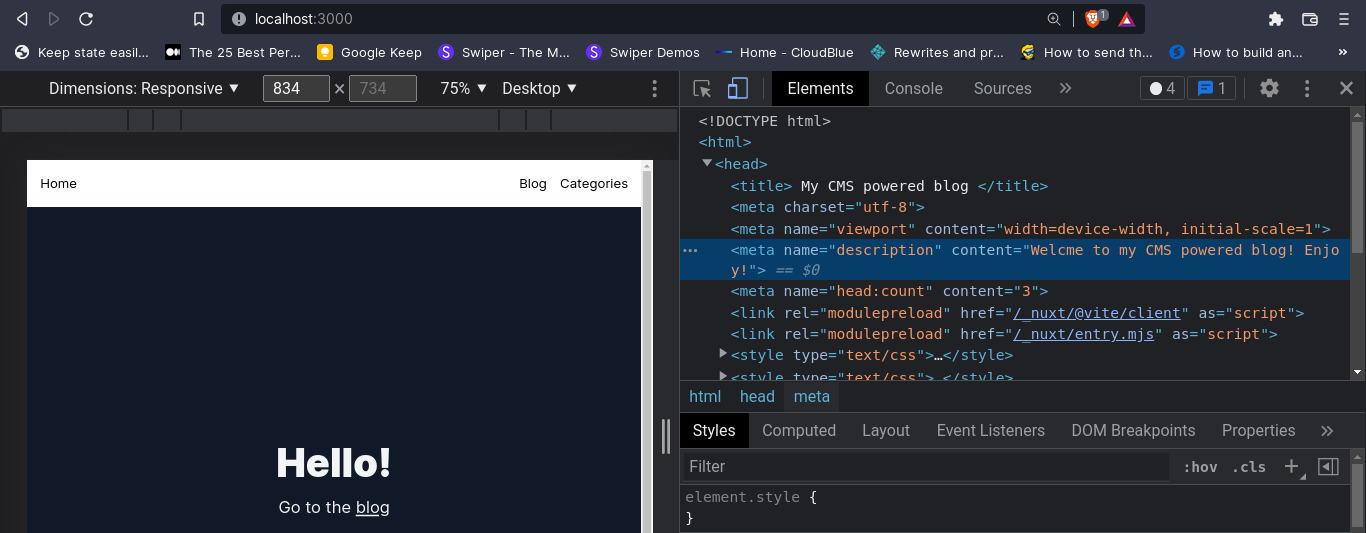Toggle the device toolbar icon

(x=737, y=89)
